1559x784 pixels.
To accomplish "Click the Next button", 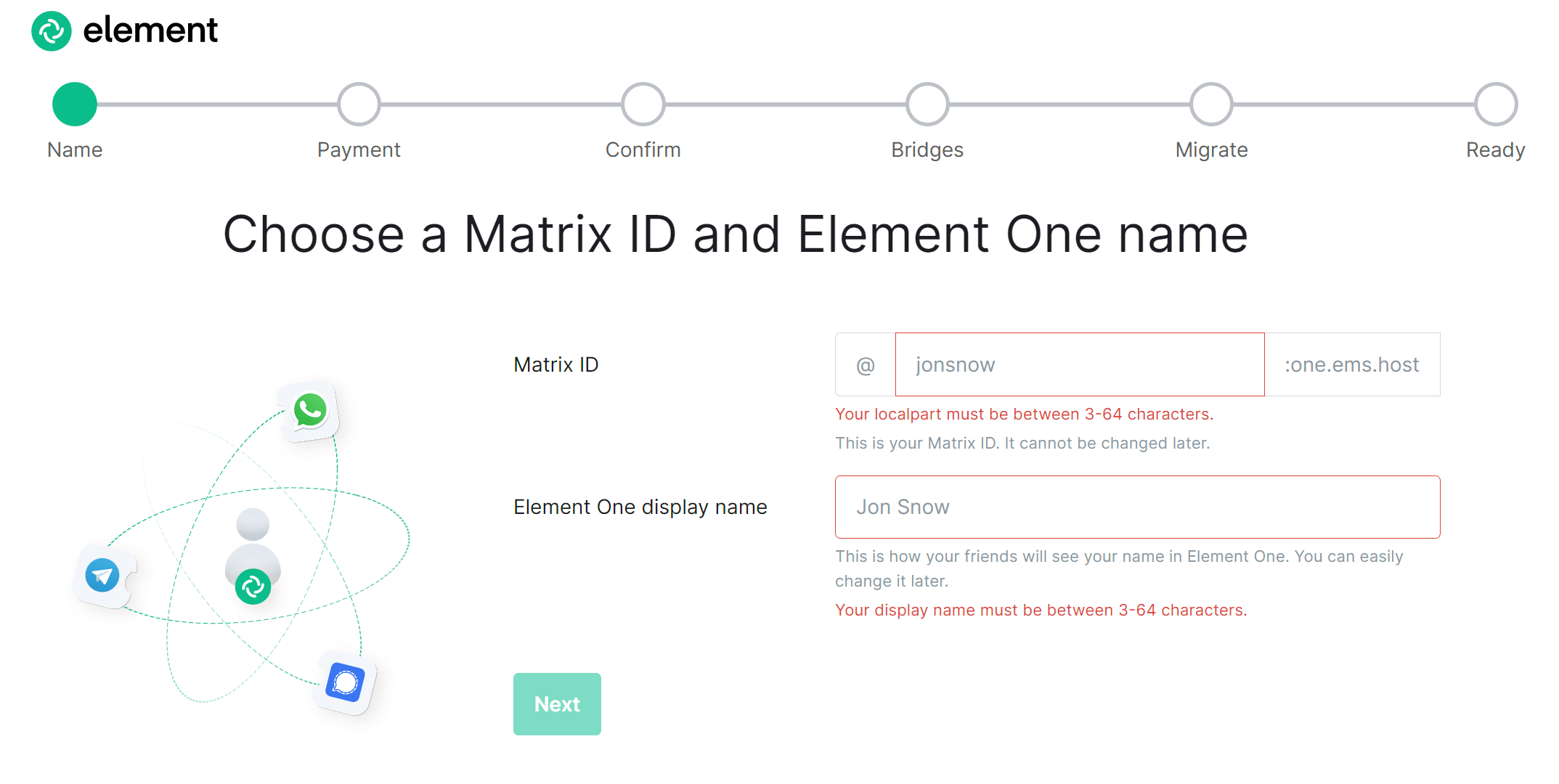I will coord(557,704).
